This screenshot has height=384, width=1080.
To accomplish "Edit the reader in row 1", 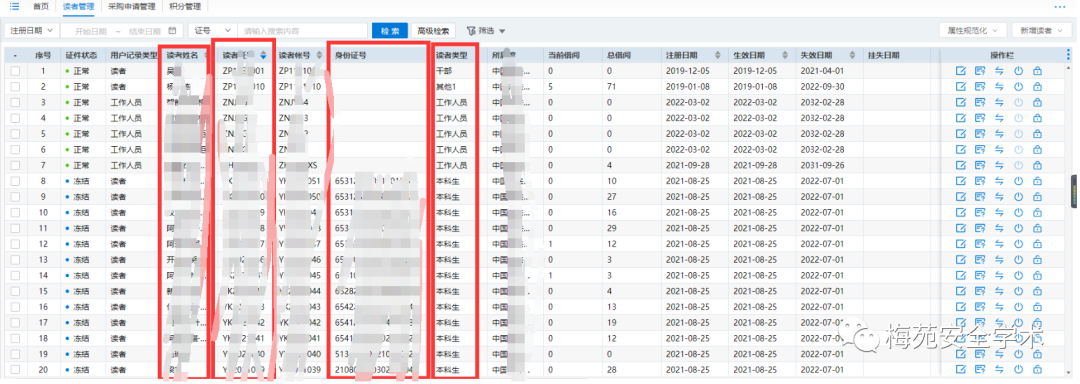I will coord(961,71).
